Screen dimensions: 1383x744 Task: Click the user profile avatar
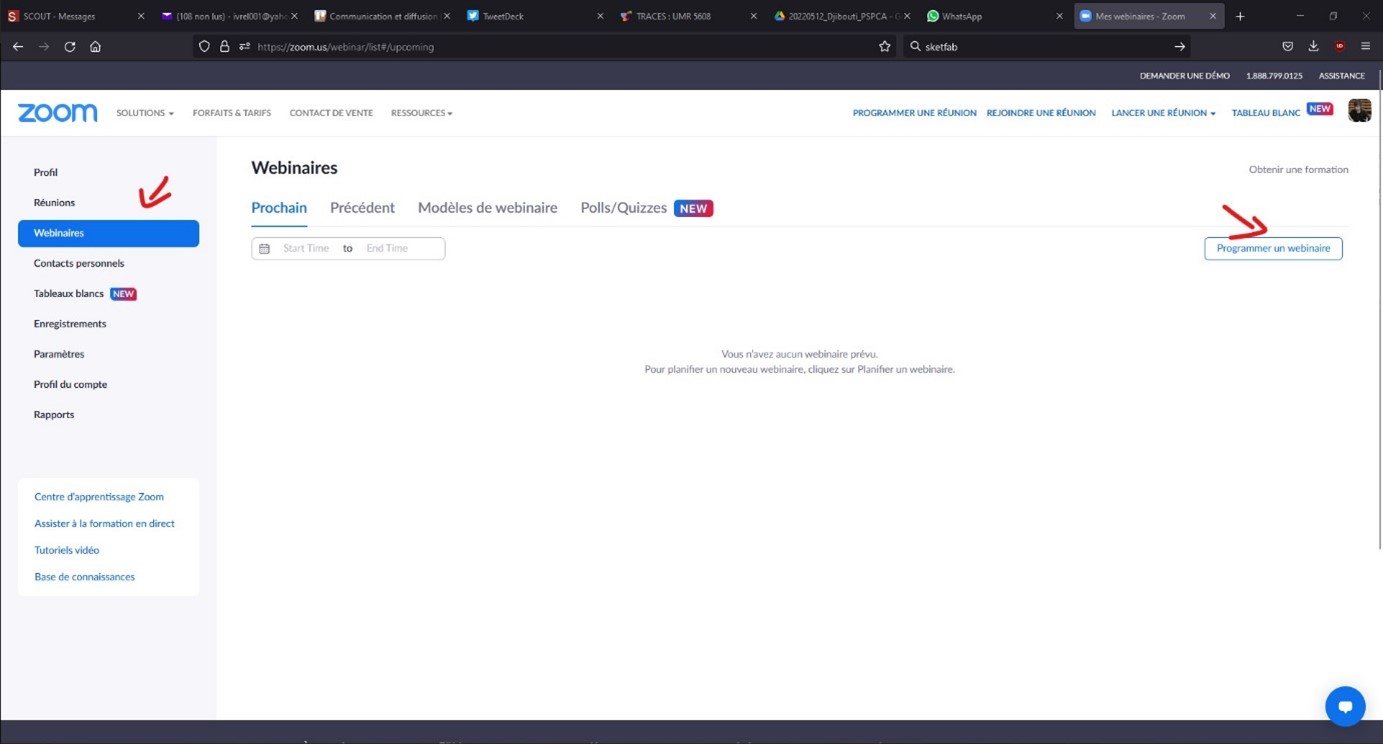[x=1359, y=111]
